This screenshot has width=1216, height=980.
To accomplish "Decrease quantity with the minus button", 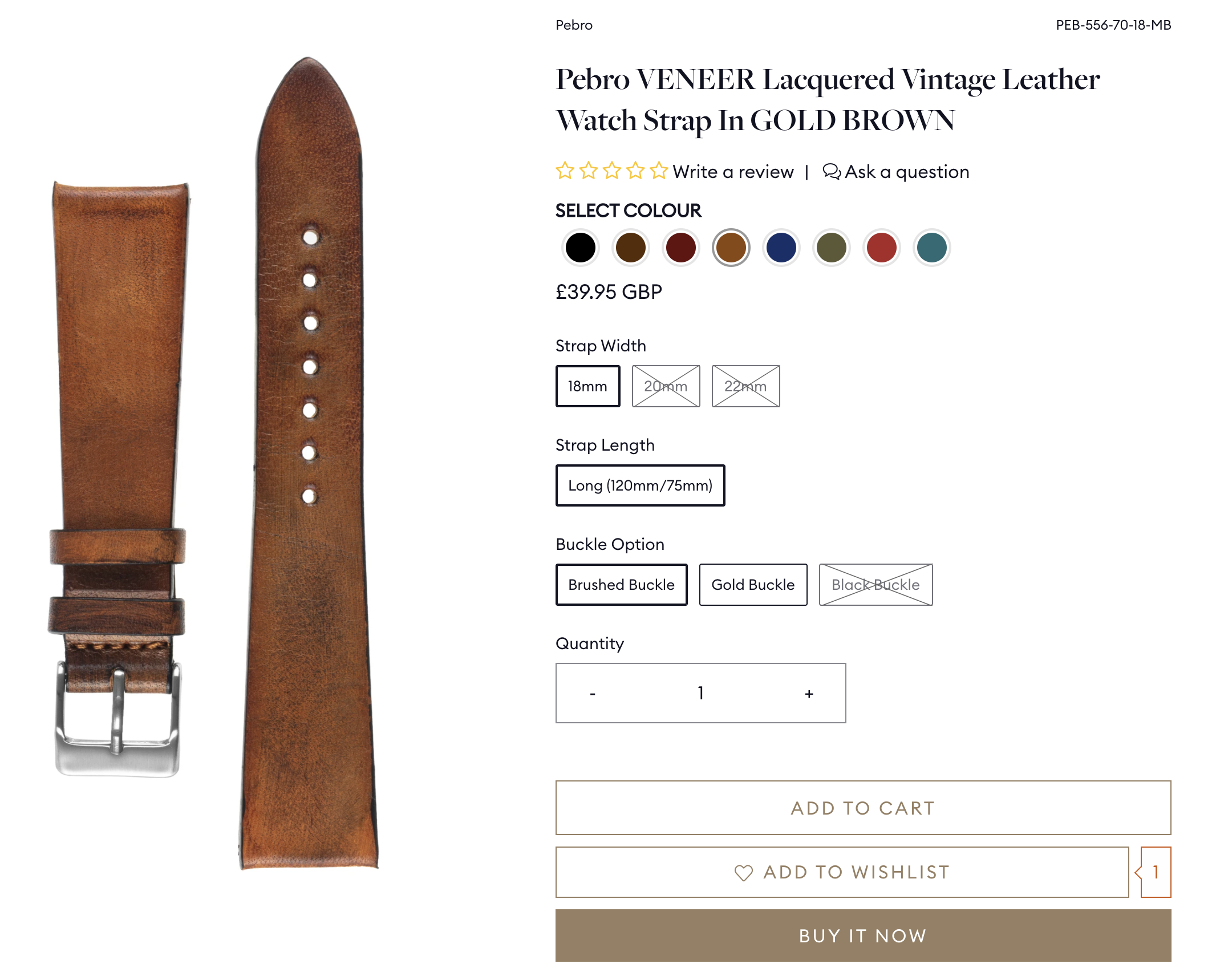I will (x=593, y=694).
